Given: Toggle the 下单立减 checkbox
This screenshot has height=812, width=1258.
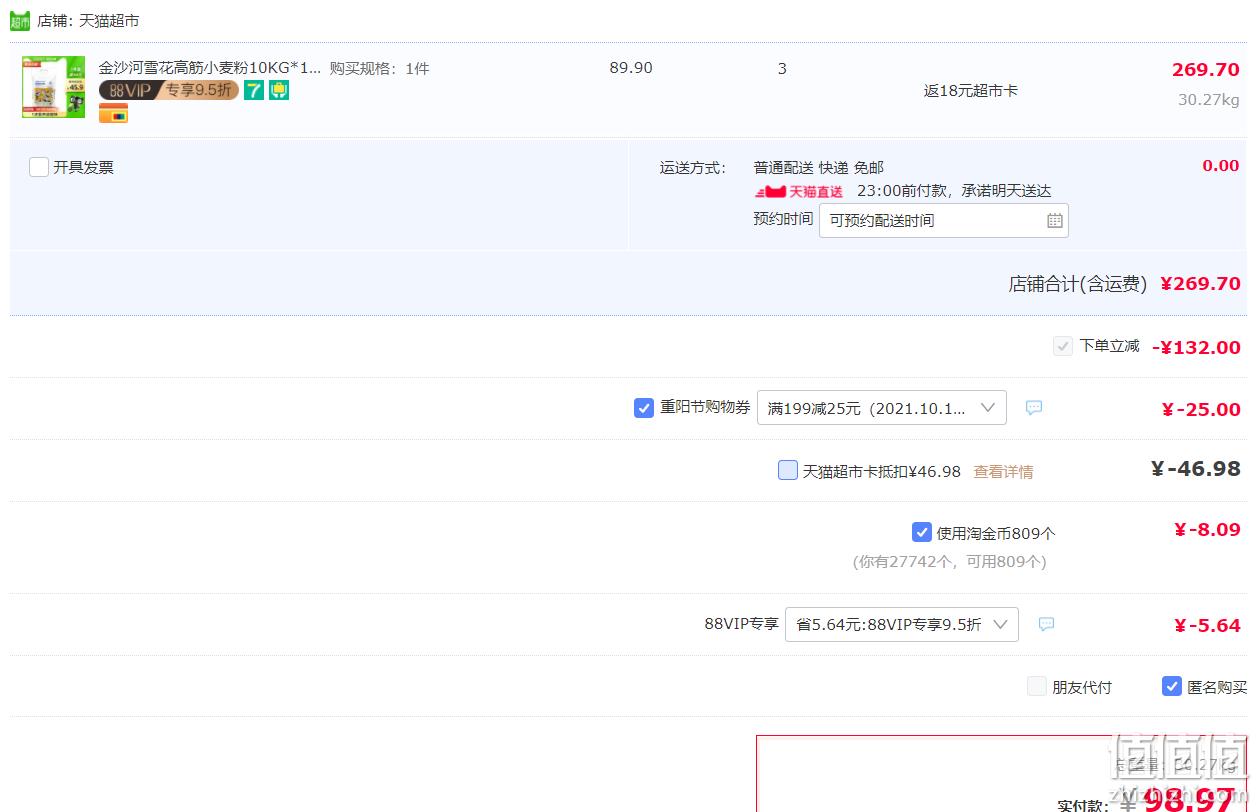Looking at the screenshot, I should 1063,346.
